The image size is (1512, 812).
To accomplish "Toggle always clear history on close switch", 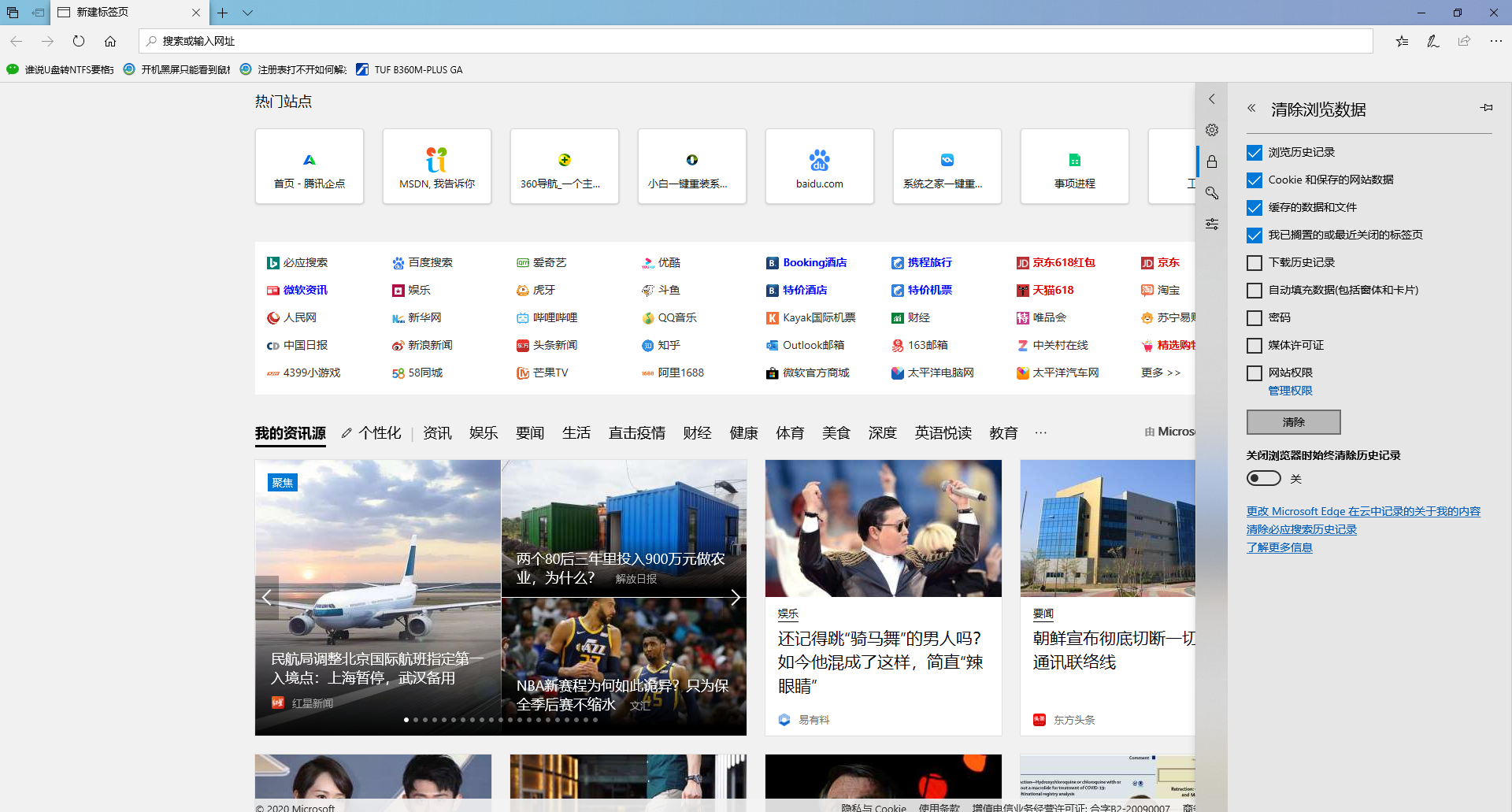I will pos(1263,479).
